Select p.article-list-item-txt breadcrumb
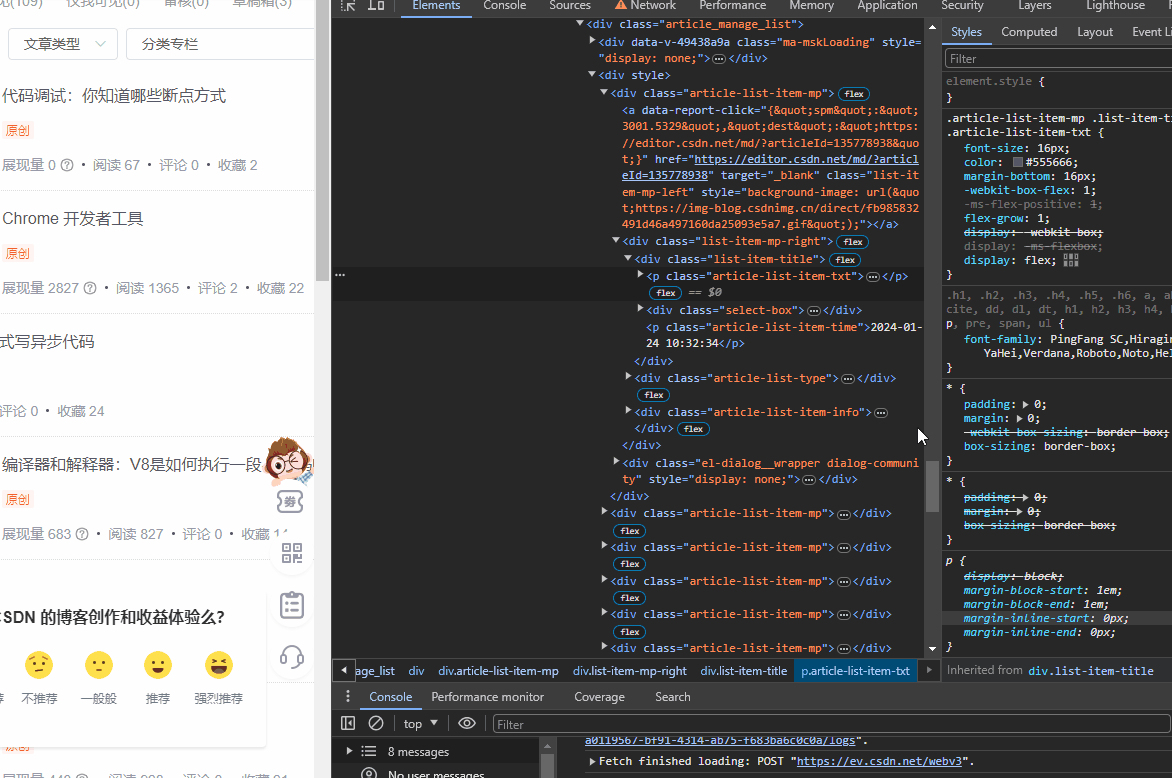The width and height of the screenshot is (1172, 778). (x=855, y=671)
